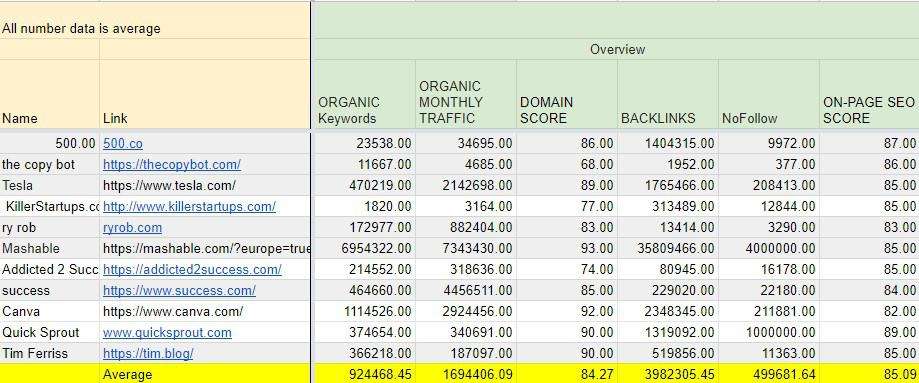Open the killerstartups.com link
The width and height of the screenshot is (919, 383).
189,206
